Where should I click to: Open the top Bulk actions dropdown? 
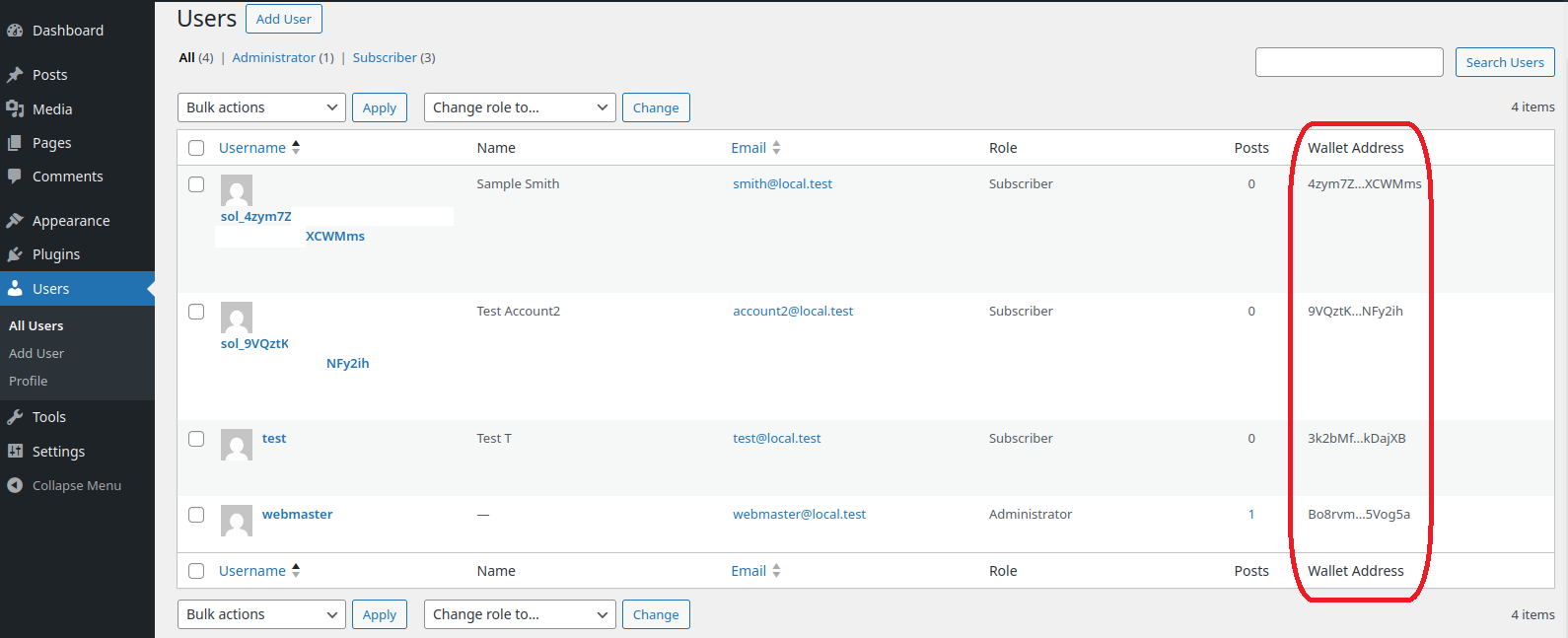261,107
